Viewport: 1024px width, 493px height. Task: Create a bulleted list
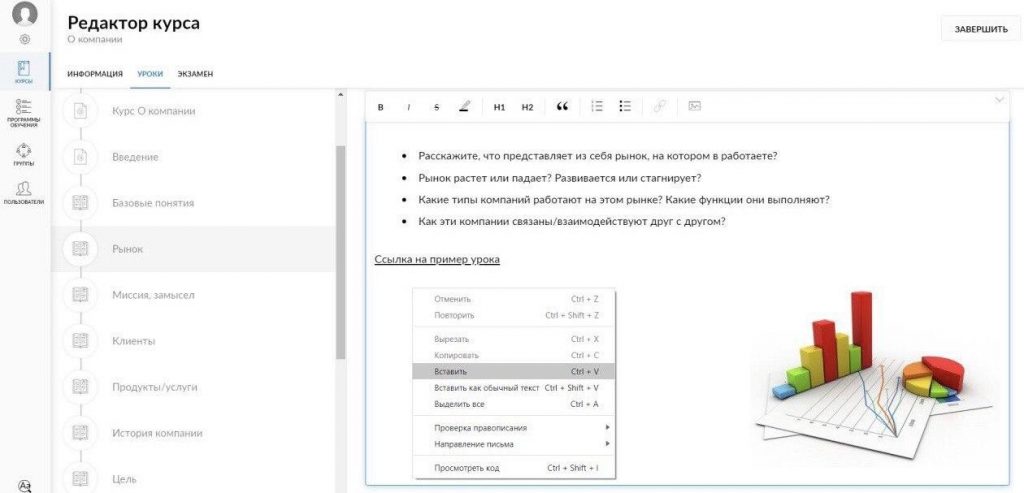click(625, 106)
